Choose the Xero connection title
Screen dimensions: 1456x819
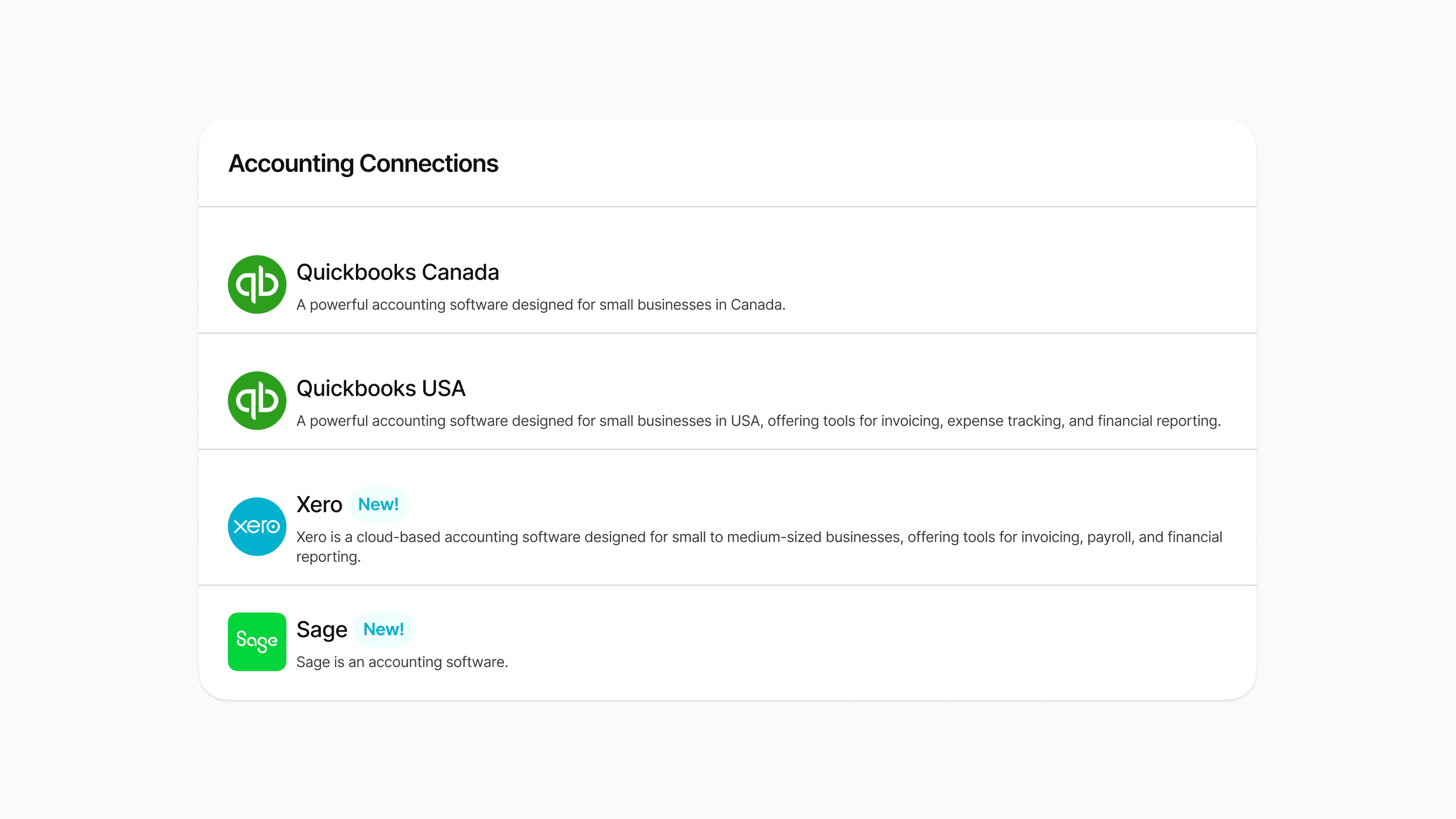(x=319, y=504)
